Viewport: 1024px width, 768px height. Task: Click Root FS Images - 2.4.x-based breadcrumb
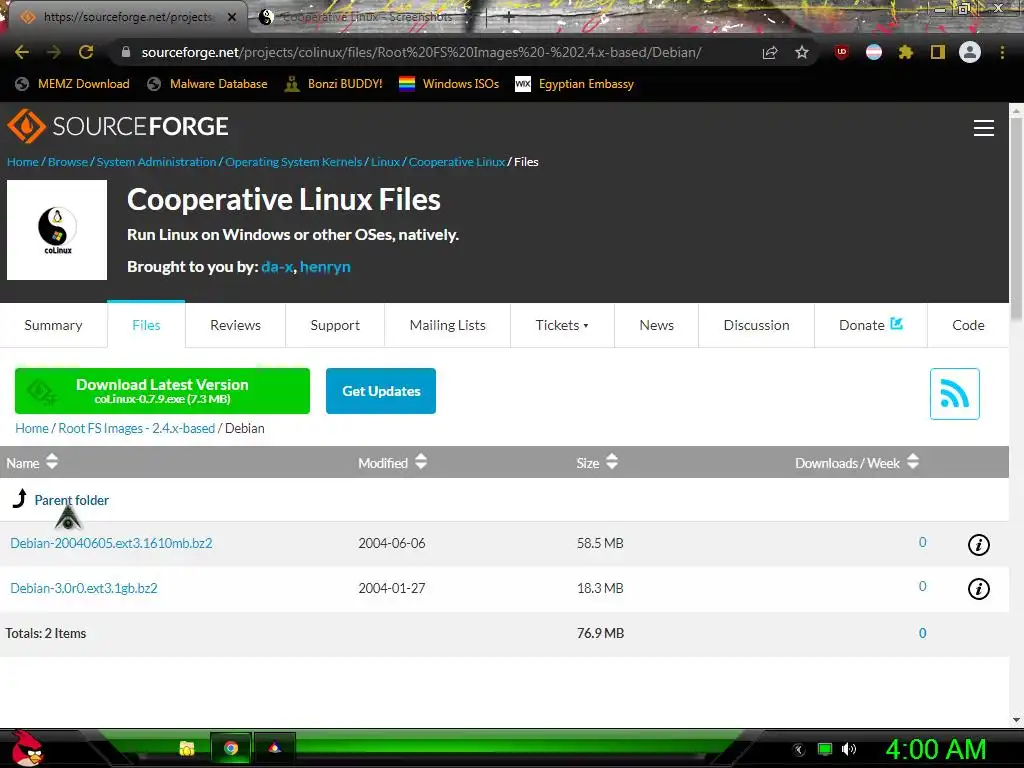[x=136, y=428]
